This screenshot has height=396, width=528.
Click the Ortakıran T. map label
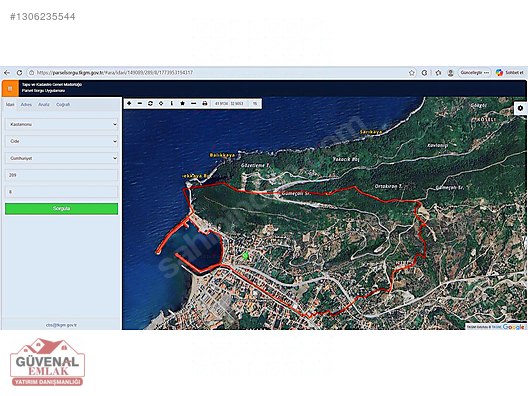coord(388,186)
